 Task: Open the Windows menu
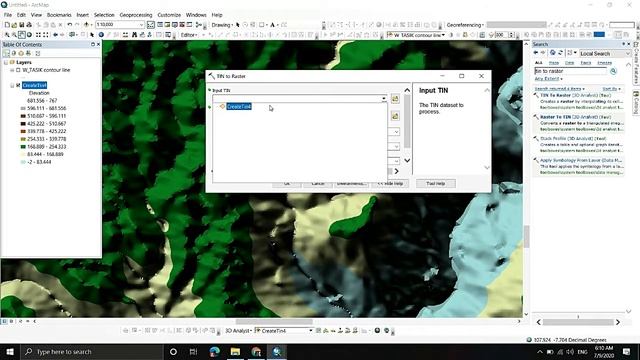click(x=196, y=15)
